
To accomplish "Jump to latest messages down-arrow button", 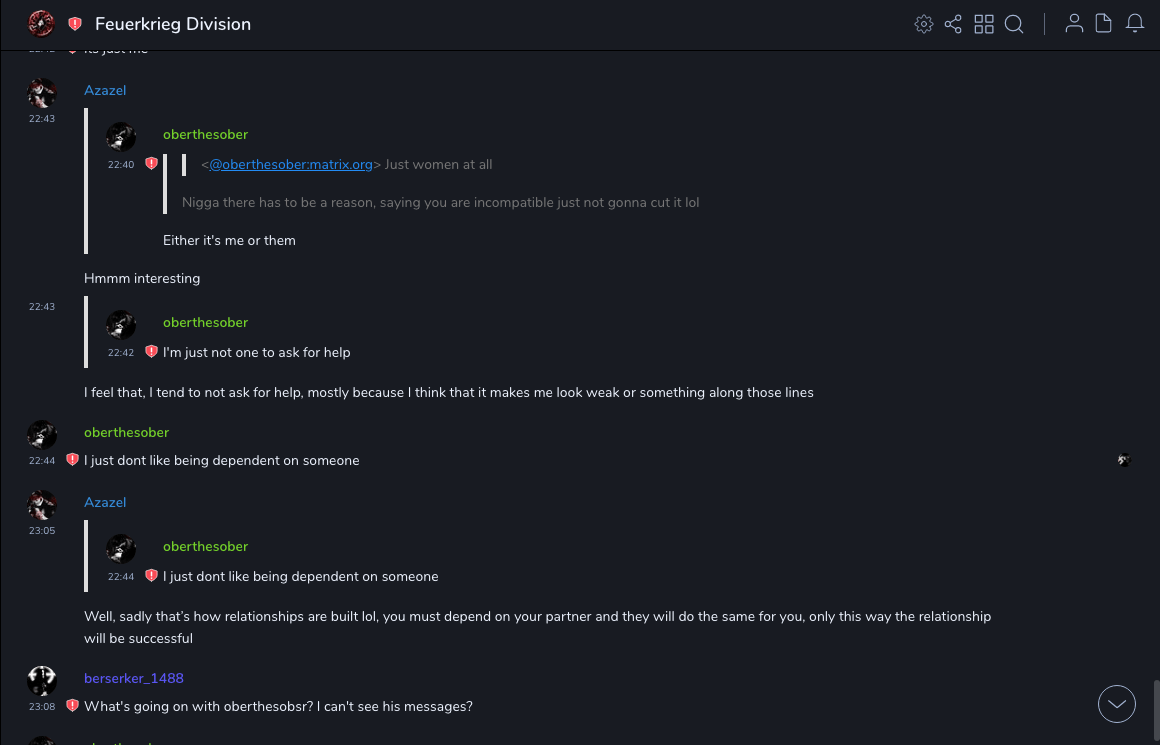I will pyautogui.click(x=1117, y=704).
